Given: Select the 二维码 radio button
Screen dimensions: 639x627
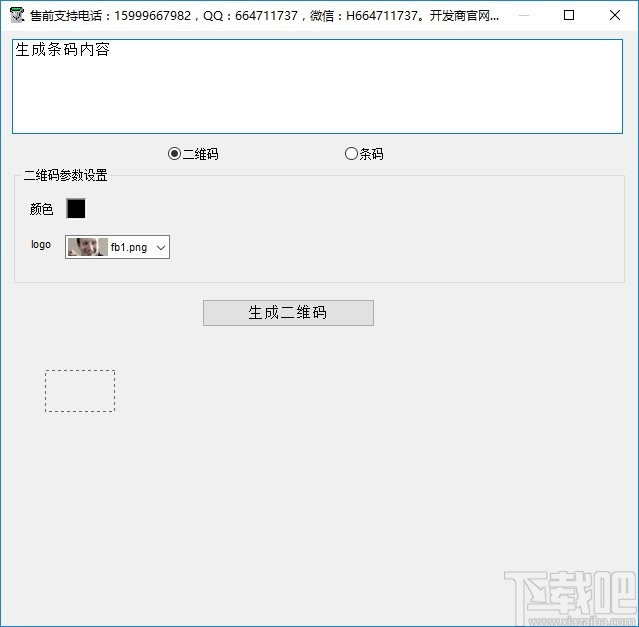Looking at the screenshot, I should point(193,154).
